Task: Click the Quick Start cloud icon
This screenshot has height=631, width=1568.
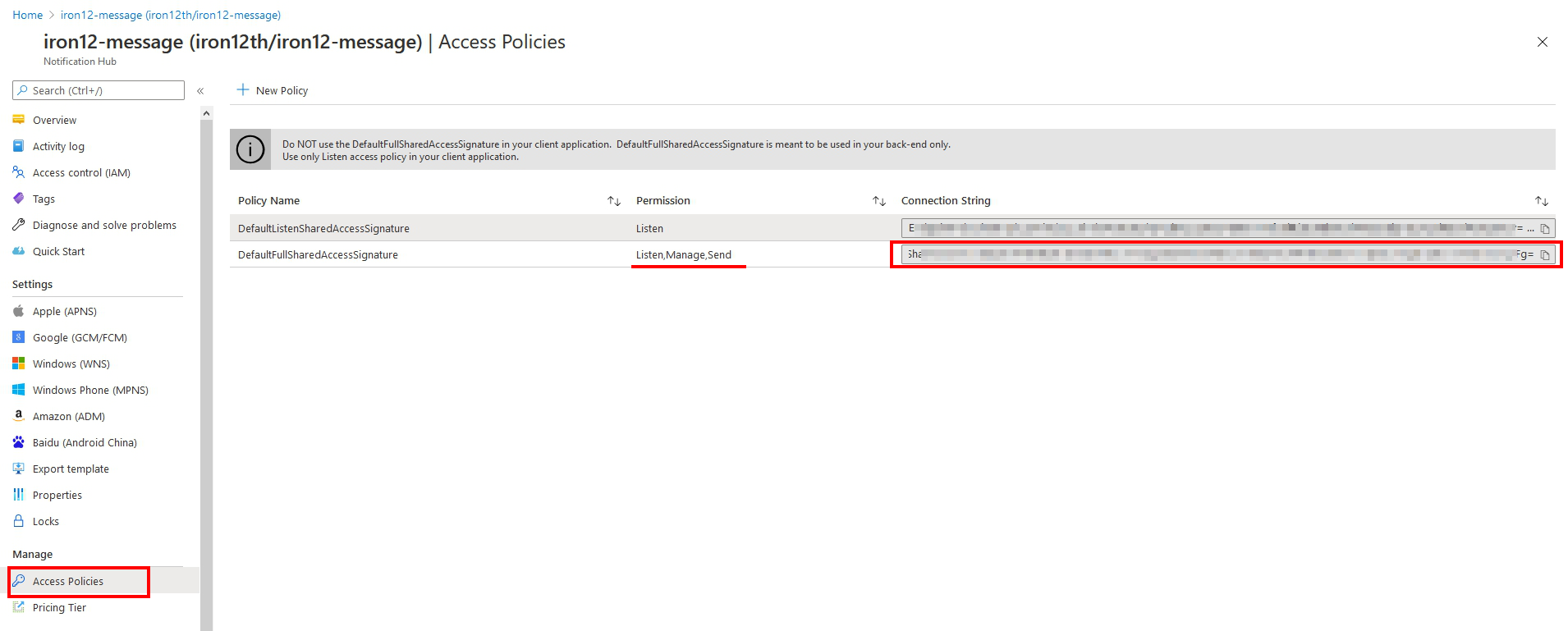Action: (x=18, y=251)
